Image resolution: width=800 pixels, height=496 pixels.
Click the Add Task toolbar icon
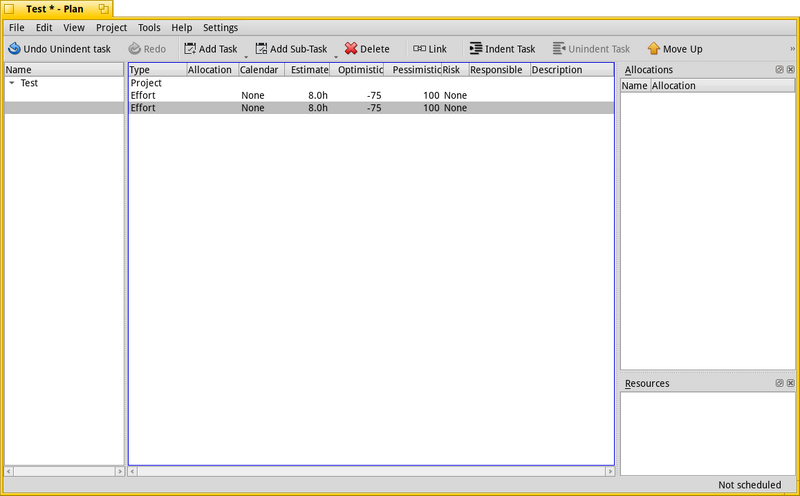[190, 48]
